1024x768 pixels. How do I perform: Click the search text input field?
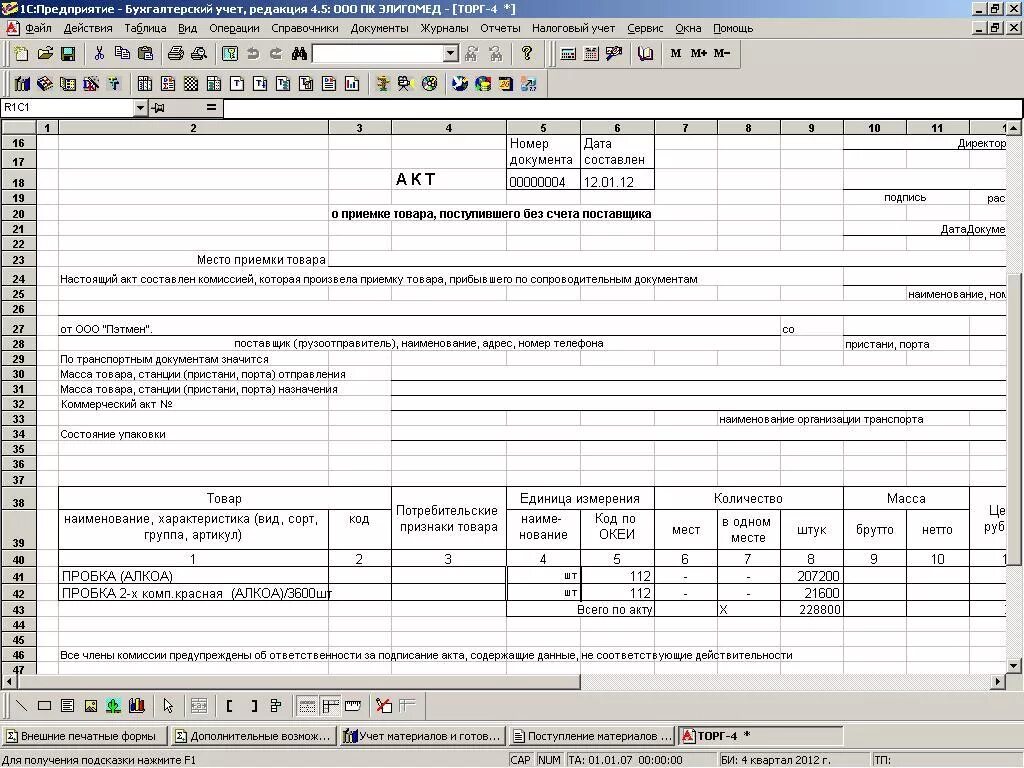(x=378, y=54)
